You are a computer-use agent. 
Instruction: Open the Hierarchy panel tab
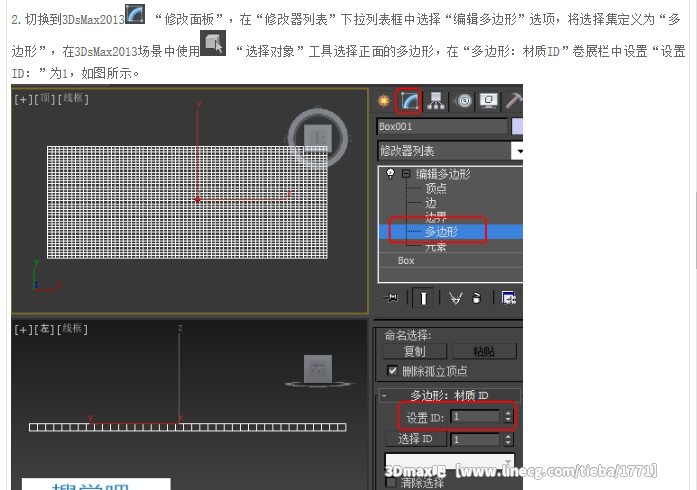coord(436,101)
